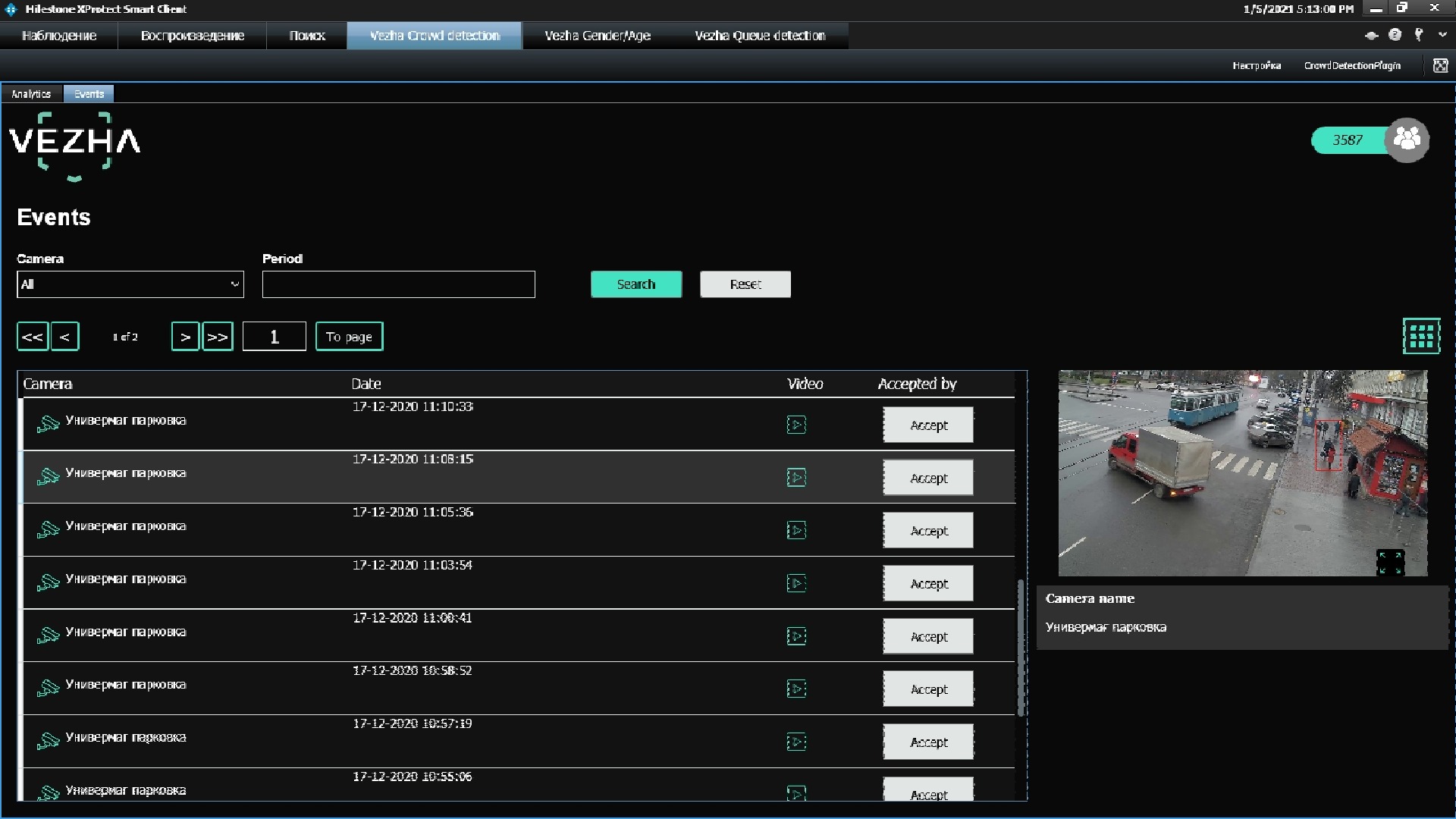Viewport: 1456px width, 819px height.
Task: Switch to Vezha Gender/Age tab
Action: (x=598, y=36)
